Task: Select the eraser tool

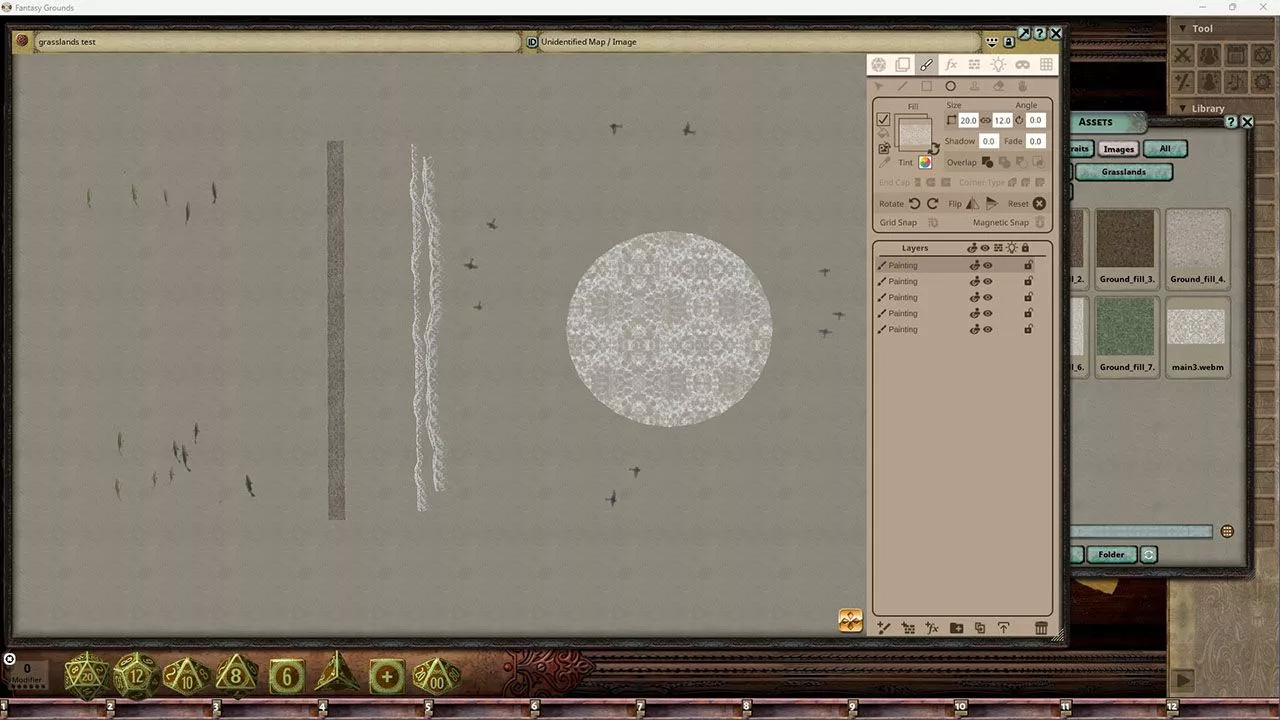Action: [999, 87]
